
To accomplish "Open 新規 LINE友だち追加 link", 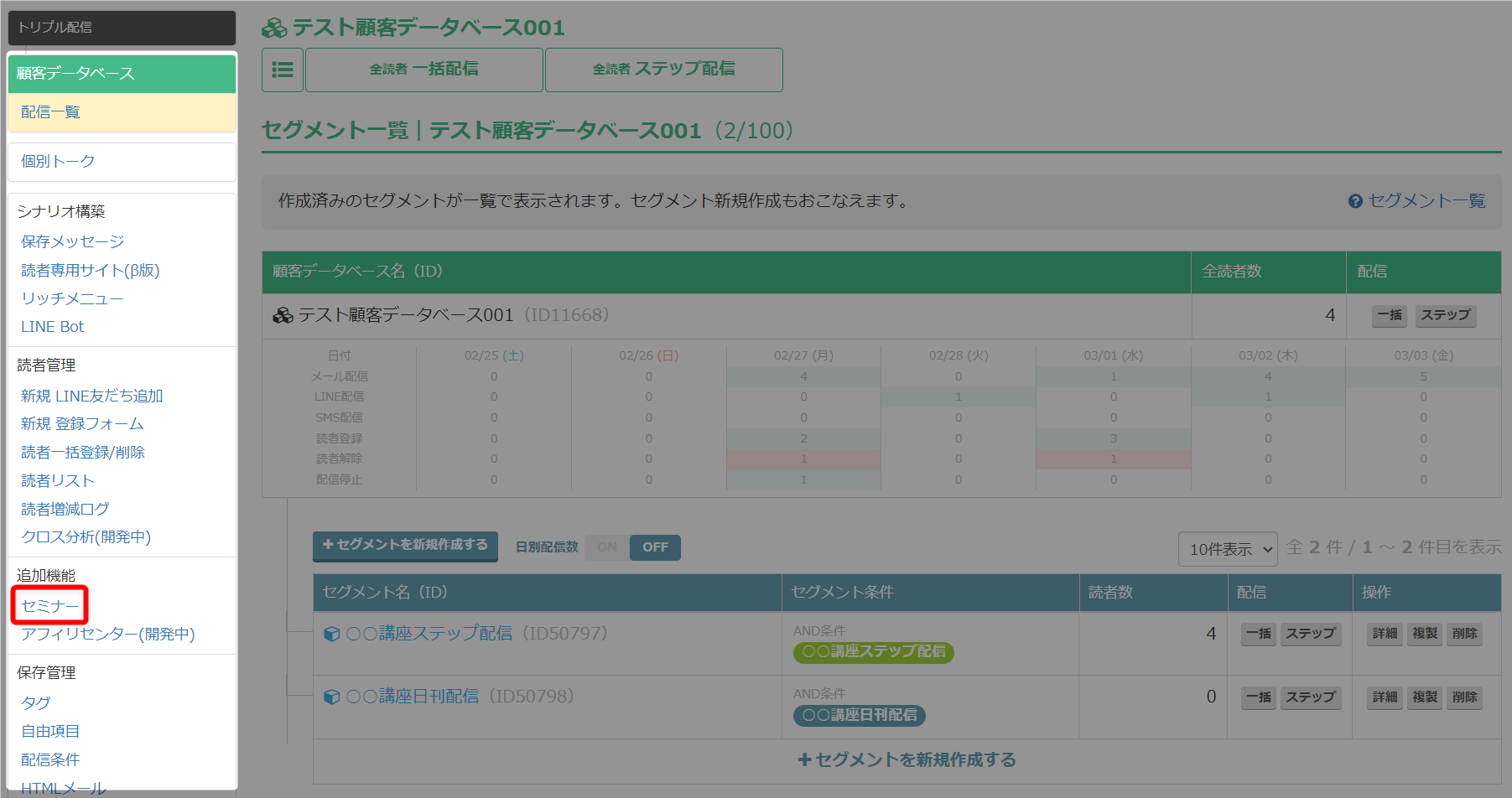I will point(92,396).
